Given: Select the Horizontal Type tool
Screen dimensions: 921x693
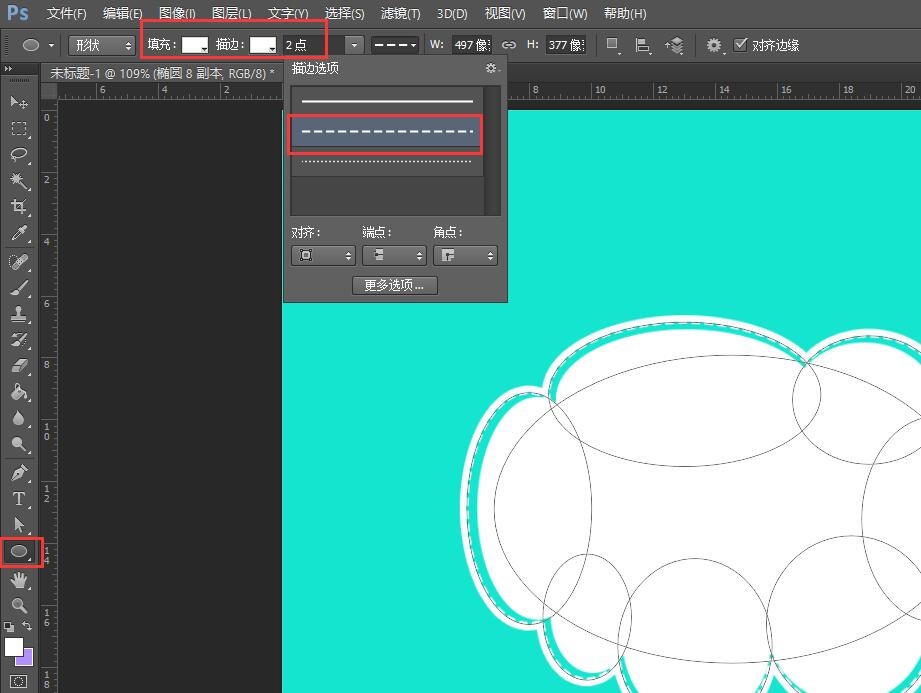Looking at the screenshot, I should pos(19,498).
